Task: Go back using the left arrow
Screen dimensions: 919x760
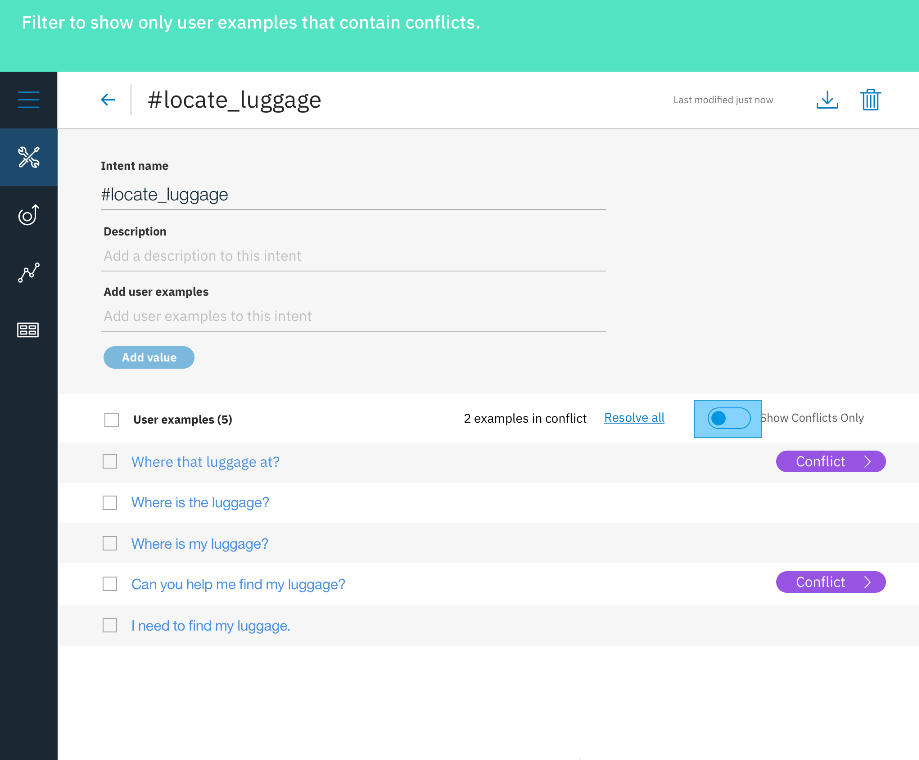Action: pyautogui.click(x=108, y=100)
